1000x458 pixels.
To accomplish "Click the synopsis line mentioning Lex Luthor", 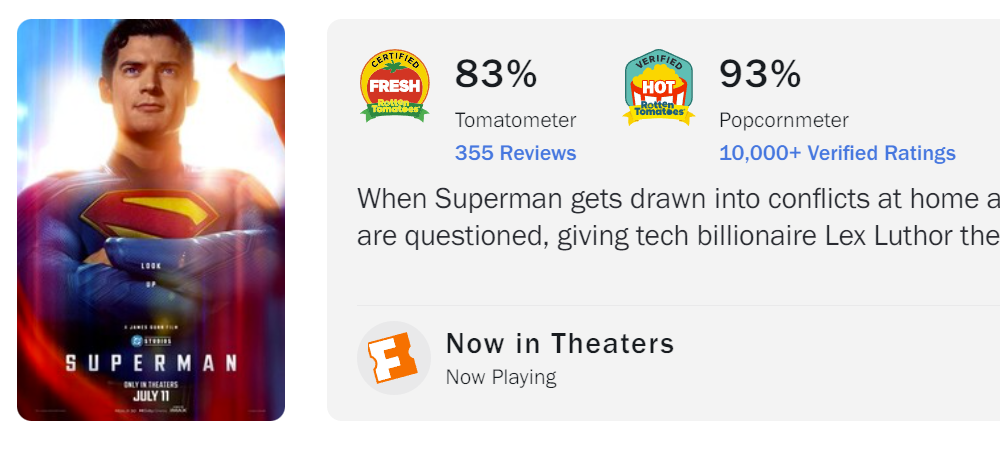I will pos(678,236).
